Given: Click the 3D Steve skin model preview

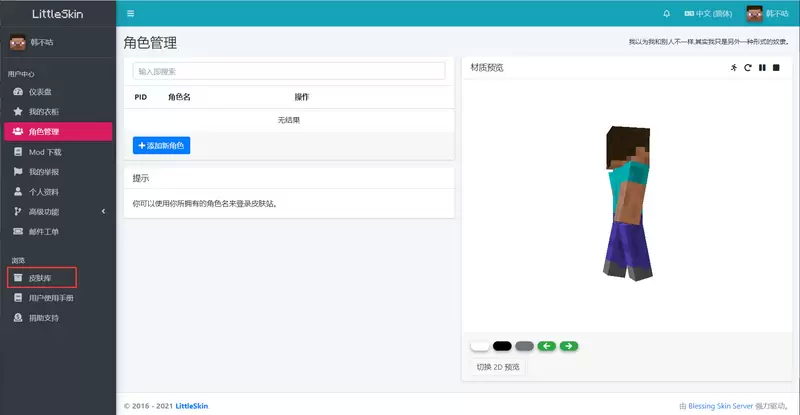Looking at the screenshot, I should click(628, 203).
